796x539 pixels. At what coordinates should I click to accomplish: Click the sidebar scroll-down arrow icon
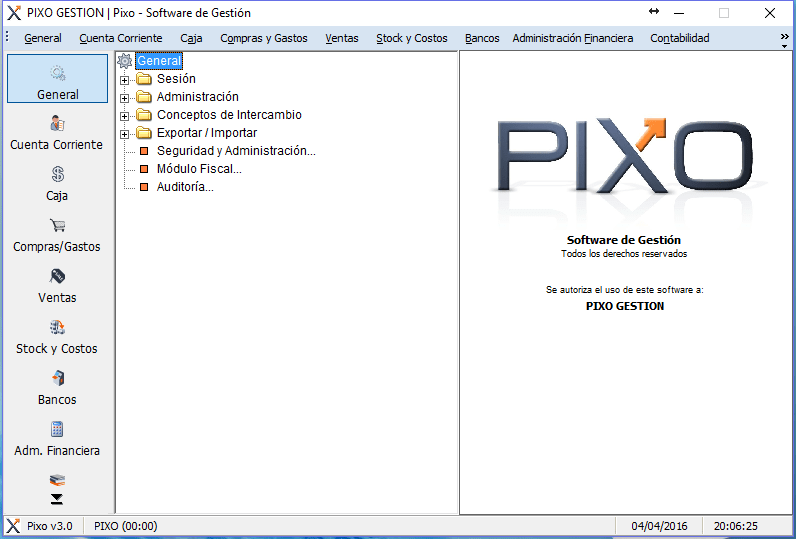pyautogui.click(x=57, y=499)
